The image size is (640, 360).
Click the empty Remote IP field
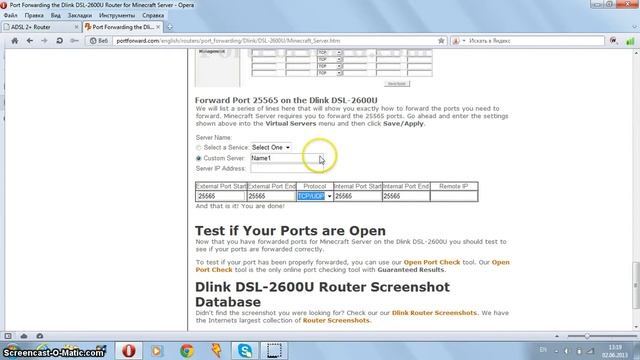pyautogui.click(x=454, y=196)
